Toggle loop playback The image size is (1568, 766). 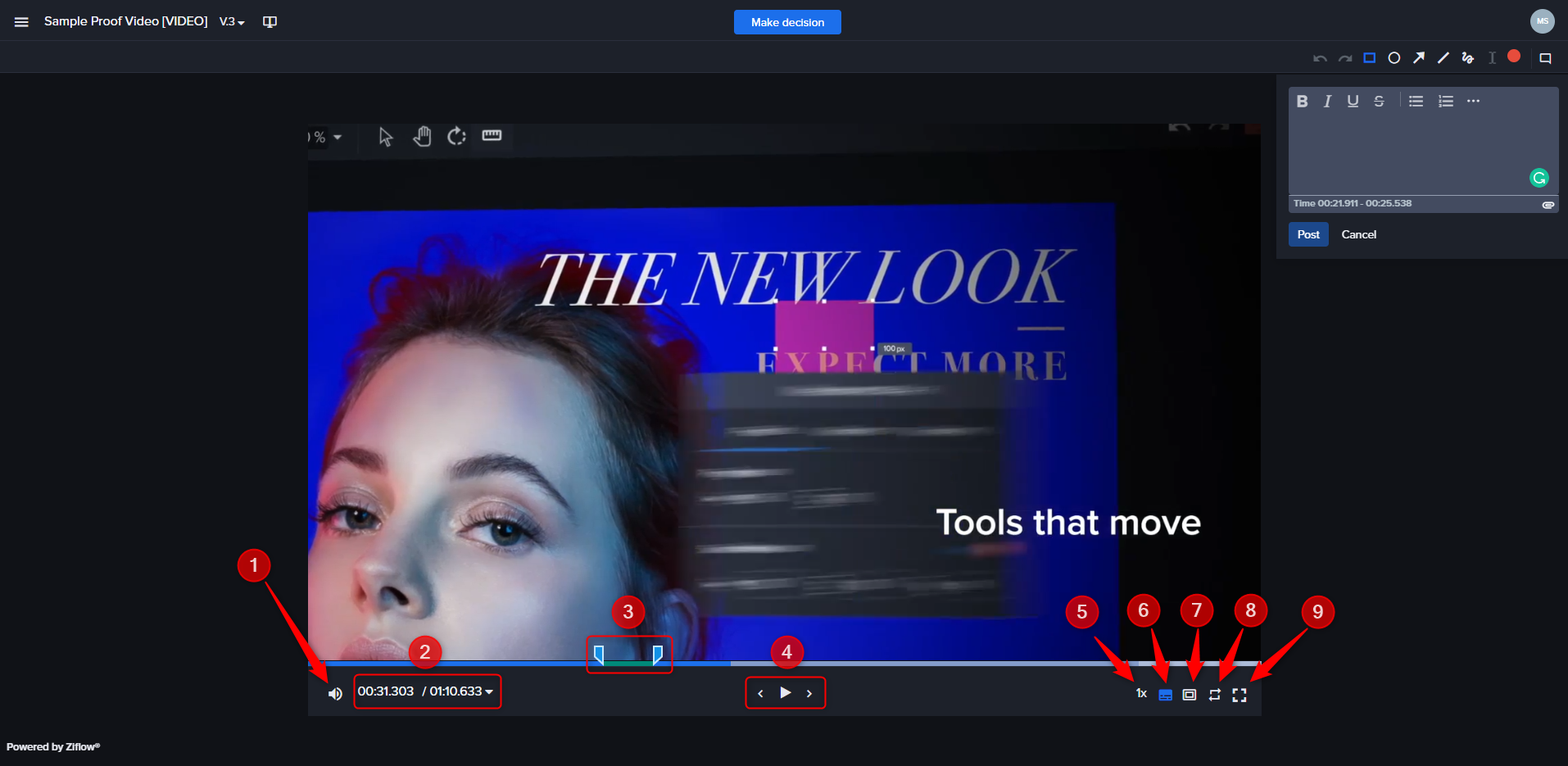pyautogui.click(x=1215, y=695)
